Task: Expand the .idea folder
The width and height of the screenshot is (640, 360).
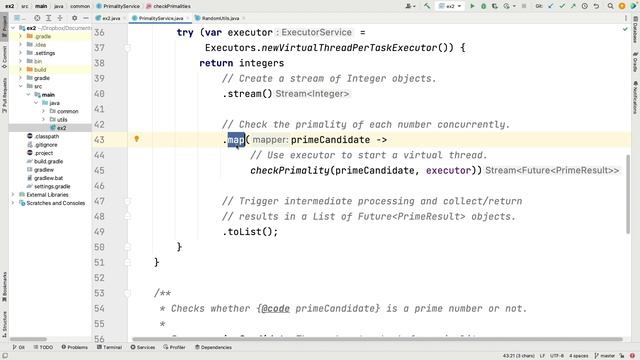Action: [x=20, y=44]
